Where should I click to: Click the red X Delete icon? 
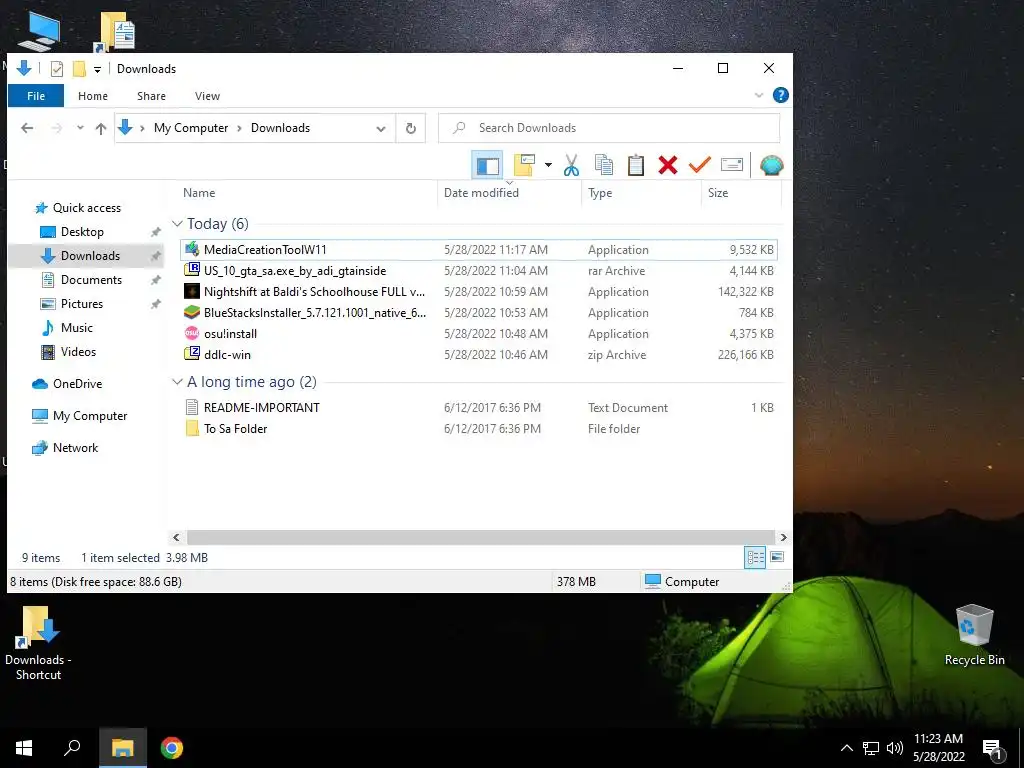[x=667, y=165]
